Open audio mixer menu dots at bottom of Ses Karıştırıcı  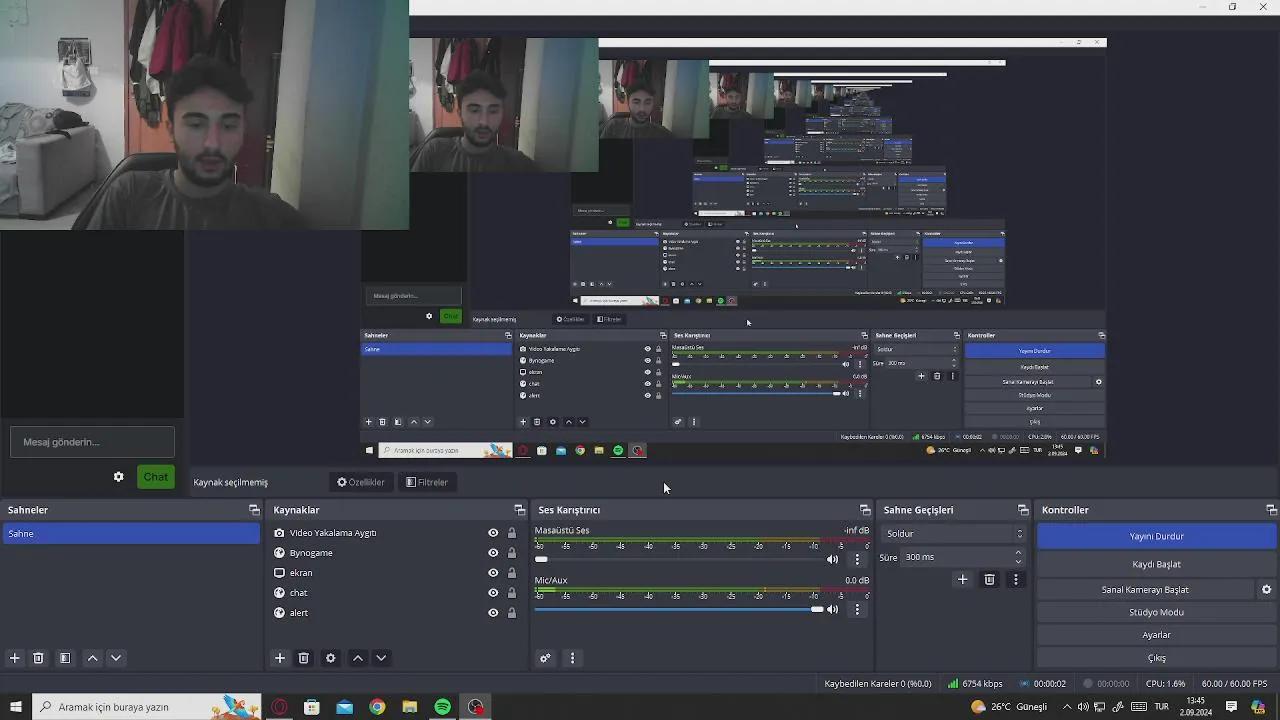[572, 658]
